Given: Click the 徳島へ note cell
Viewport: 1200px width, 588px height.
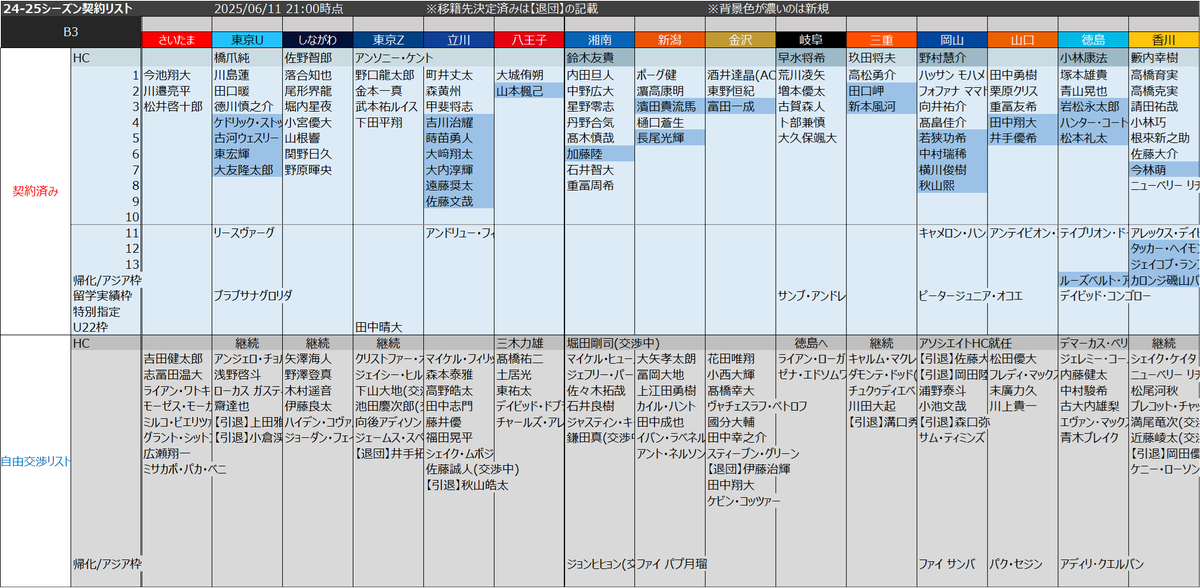Looking at the screenshot, I should [810, 343].
